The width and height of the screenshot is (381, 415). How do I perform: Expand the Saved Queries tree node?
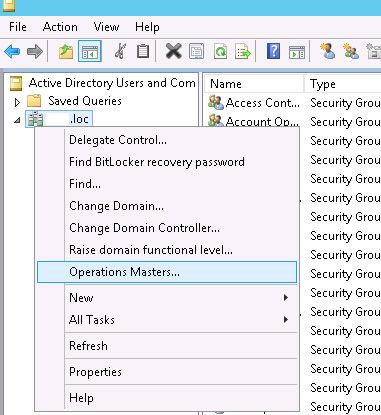point(17,102)
